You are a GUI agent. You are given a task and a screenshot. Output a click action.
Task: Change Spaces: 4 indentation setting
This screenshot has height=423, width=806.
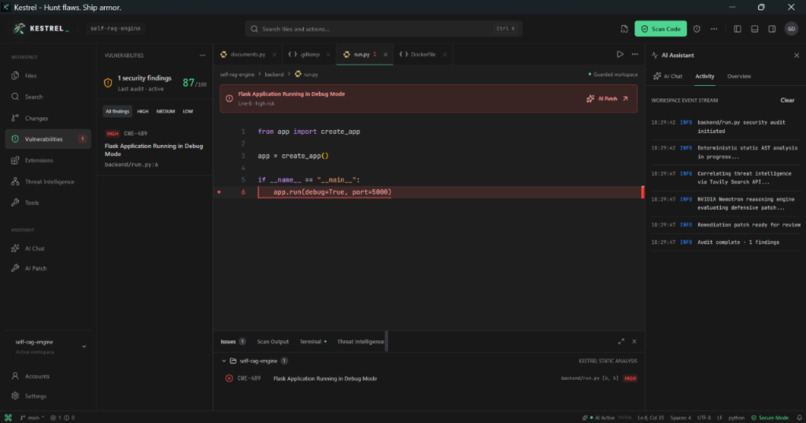click(681, 417)
